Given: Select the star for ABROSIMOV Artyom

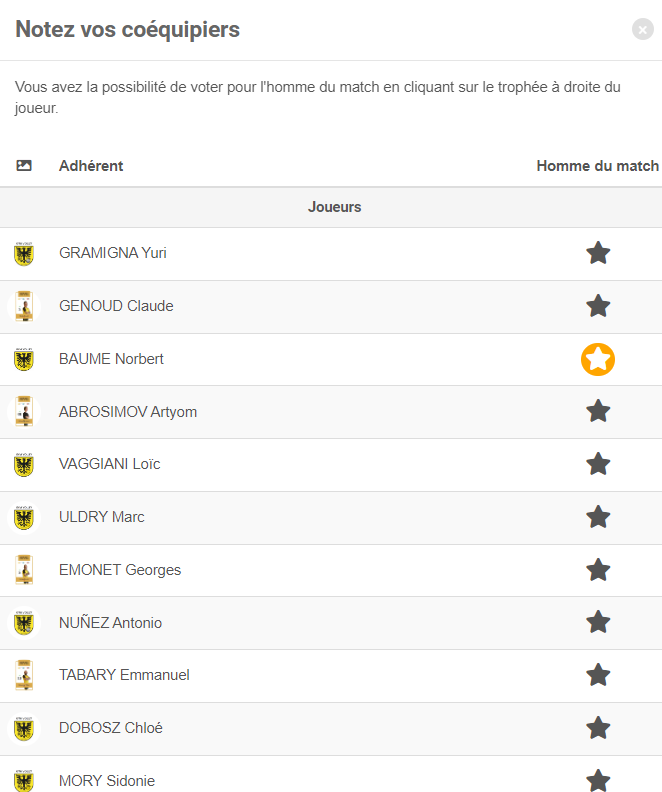Looking at the screenshot, I should 598,411.
